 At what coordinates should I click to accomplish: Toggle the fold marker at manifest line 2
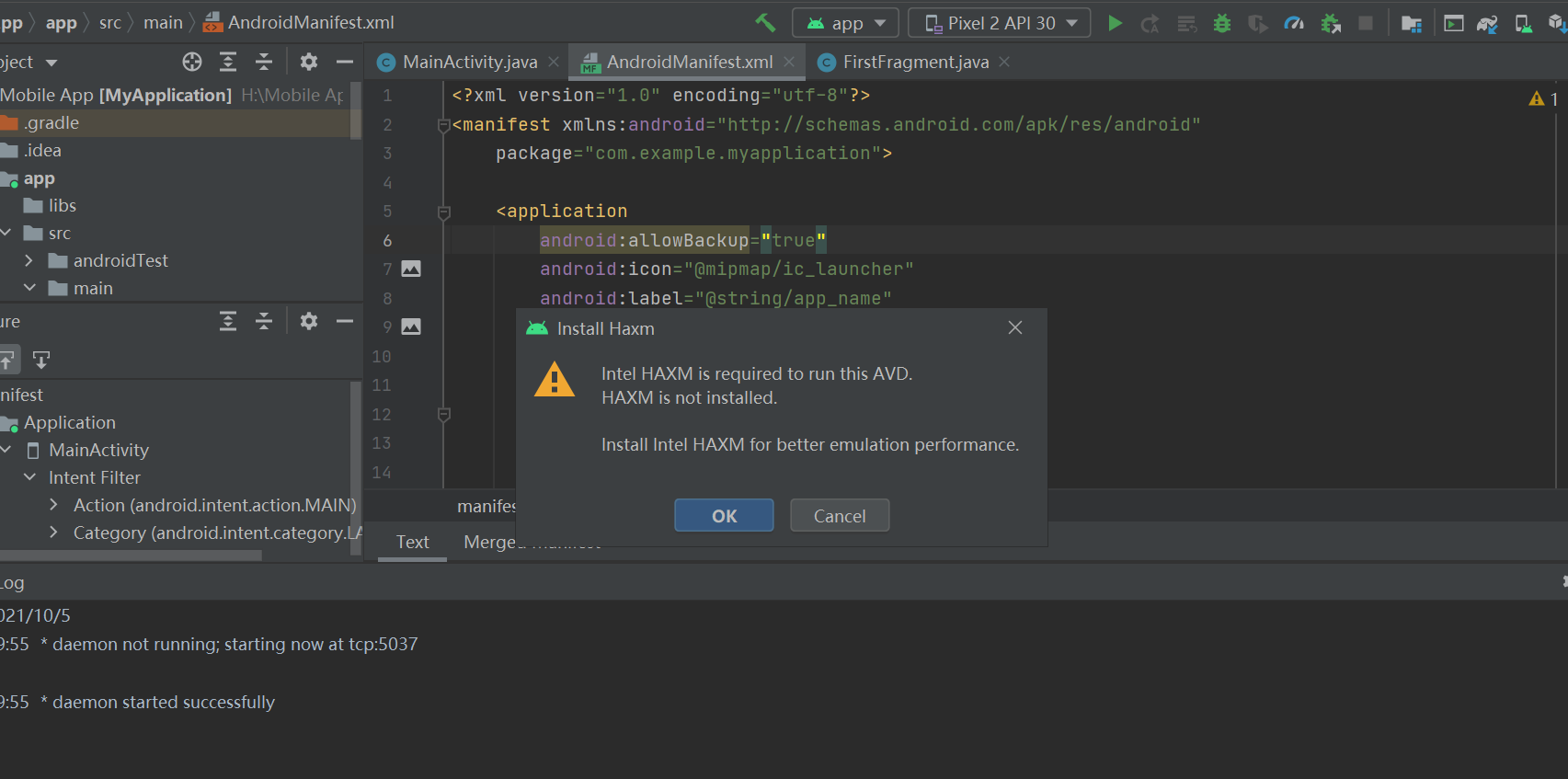click(443, 125)
